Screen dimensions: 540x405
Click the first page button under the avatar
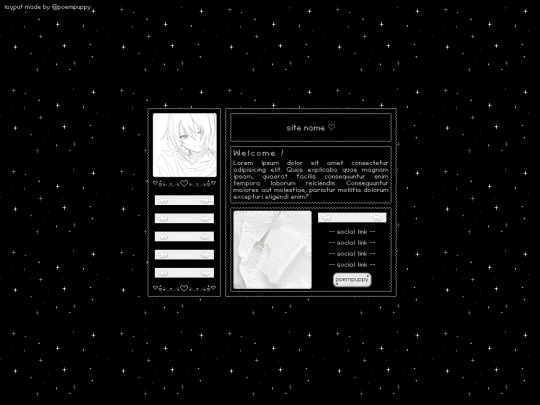184,200
